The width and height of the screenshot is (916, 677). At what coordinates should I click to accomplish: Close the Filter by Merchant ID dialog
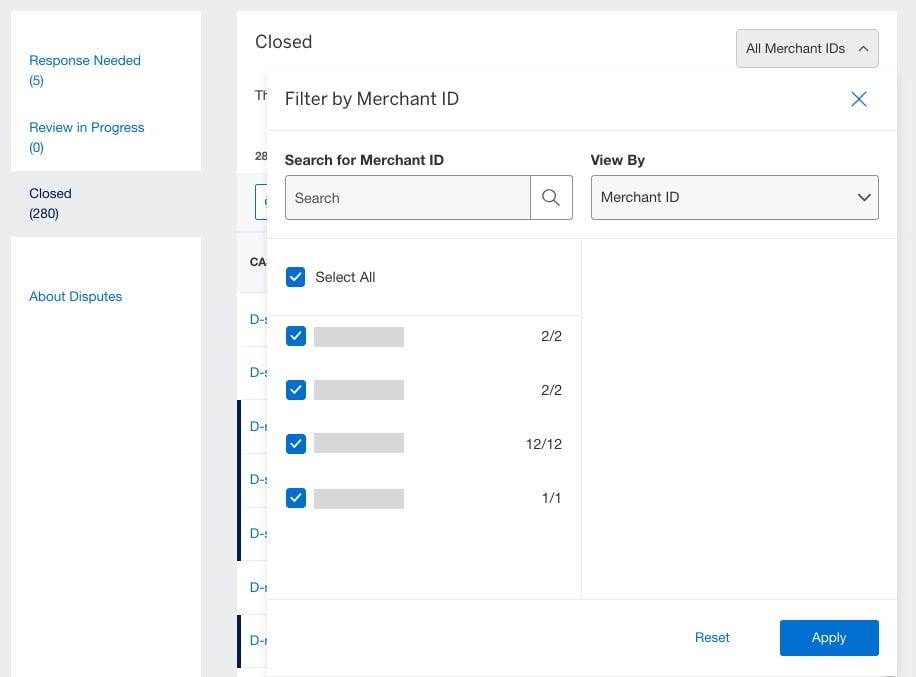(858, 99)
